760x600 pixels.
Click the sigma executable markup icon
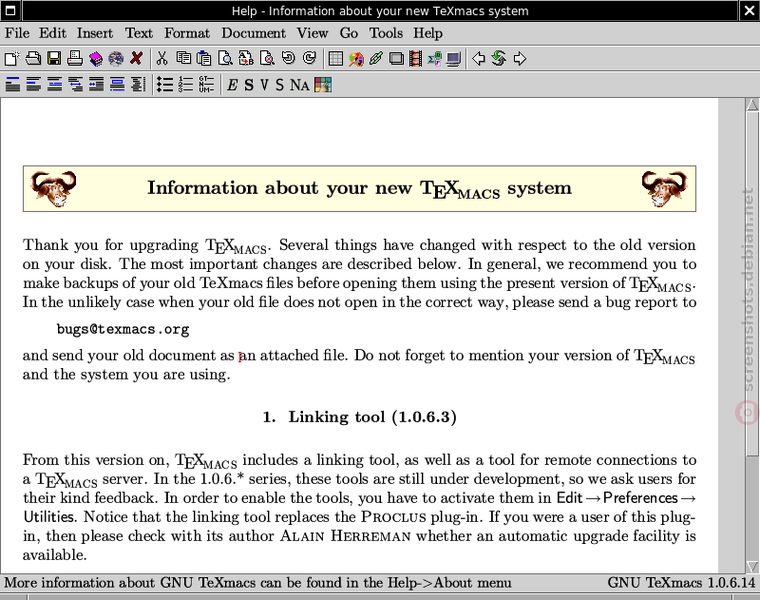pos(434,59)
